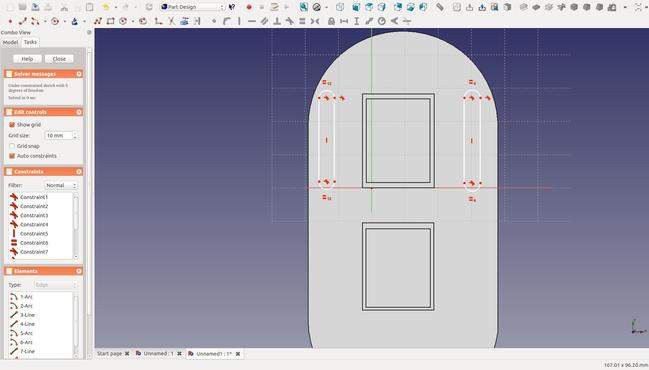
Task: Select the External geometry tool
Action: point(184,21)
